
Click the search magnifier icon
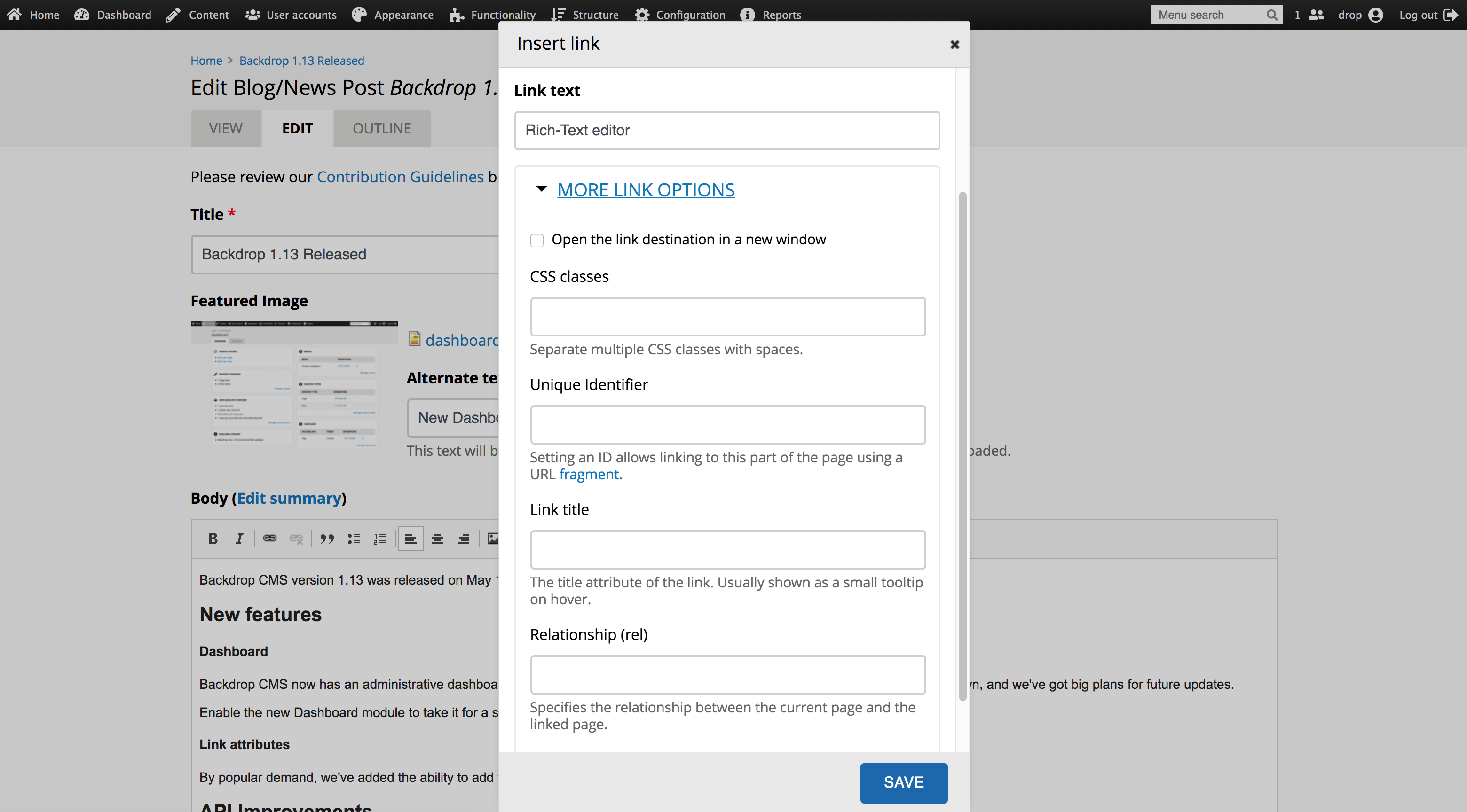tap(1272, 15)
